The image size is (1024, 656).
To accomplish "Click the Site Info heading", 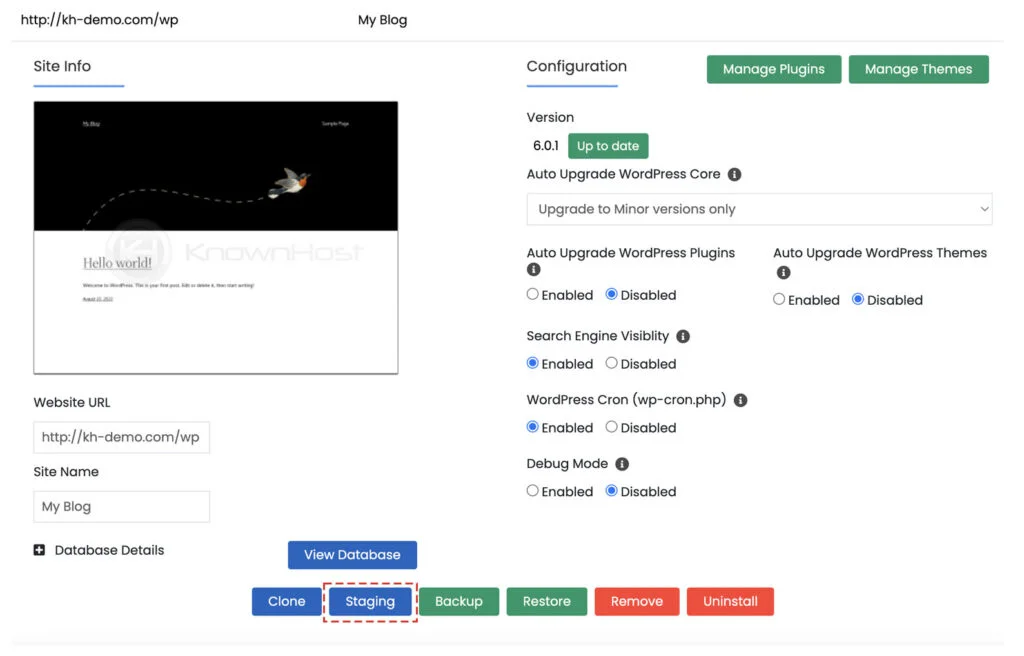I will point(62,67).
